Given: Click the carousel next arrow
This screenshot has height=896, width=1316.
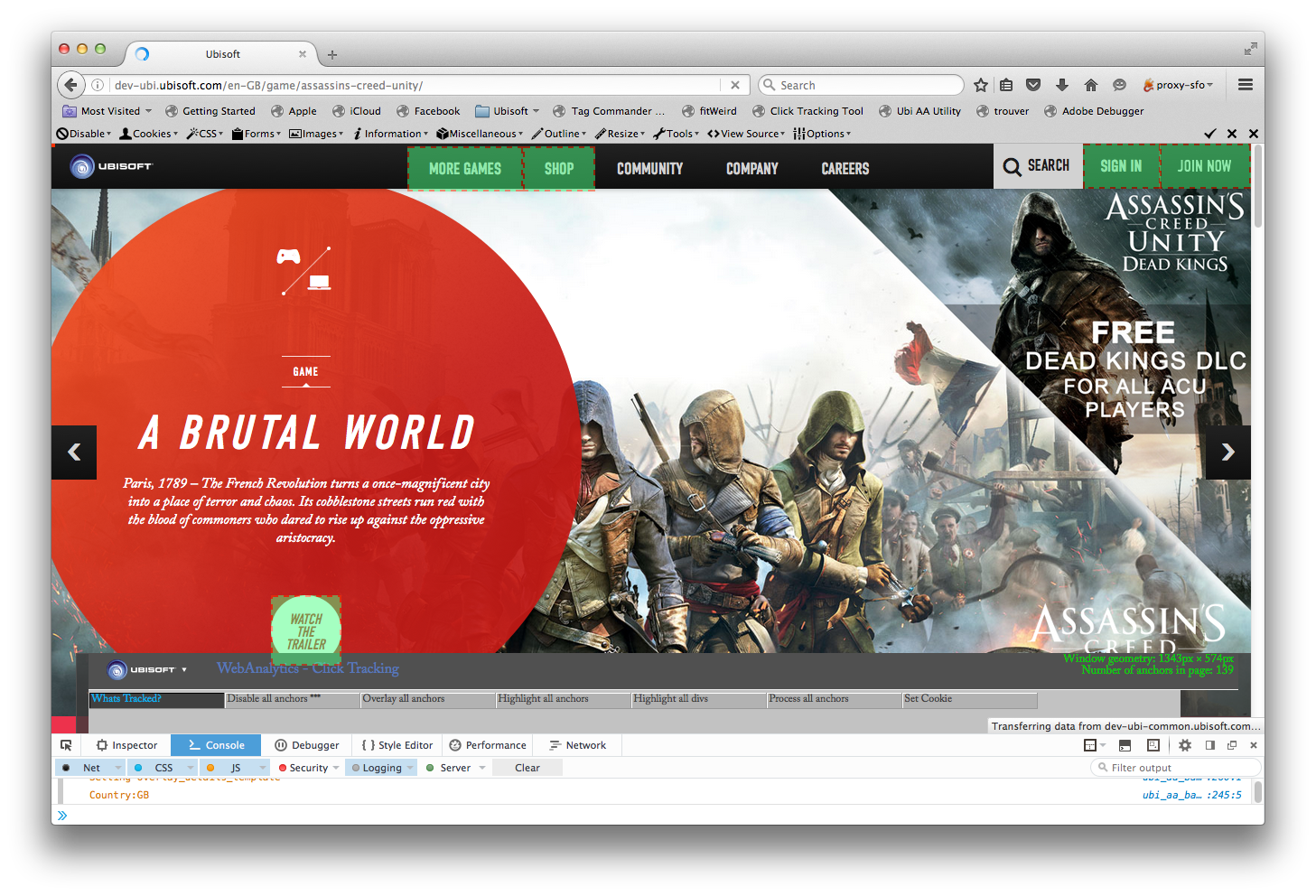Looking at the screenshot, I should [x=1227, y=453].
